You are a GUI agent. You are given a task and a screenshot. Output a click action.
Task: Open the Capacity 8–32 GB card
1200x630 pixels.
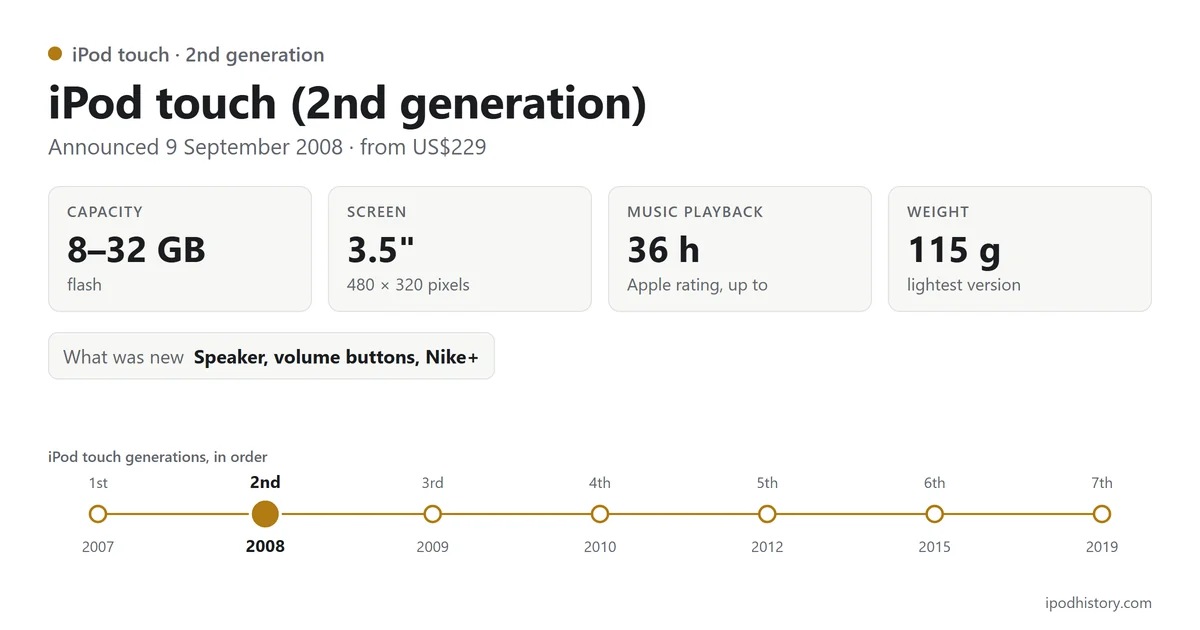coord(180,249)
